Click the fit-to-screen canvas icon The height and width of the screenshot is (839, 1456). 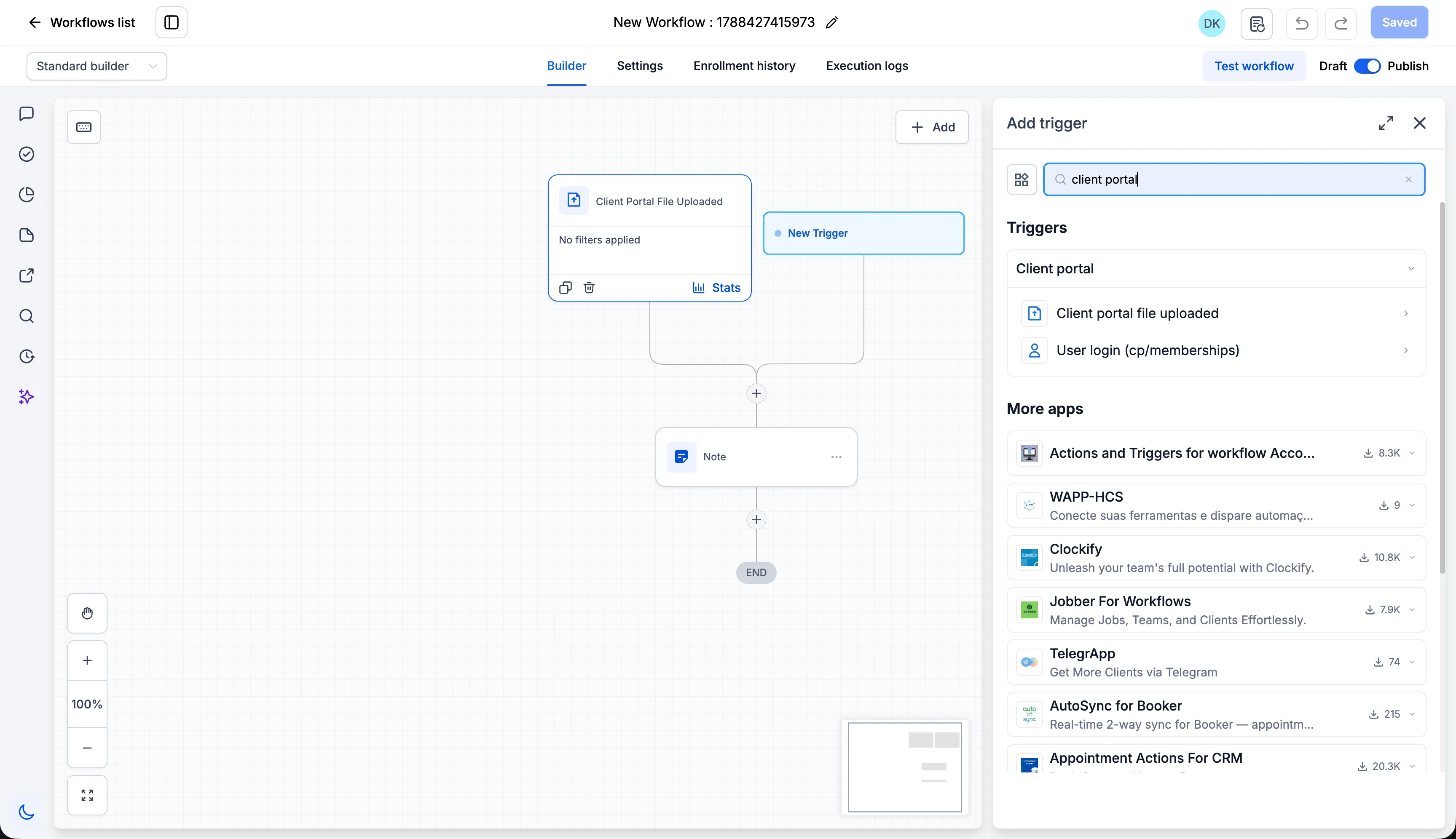click(x=87, y=795)
